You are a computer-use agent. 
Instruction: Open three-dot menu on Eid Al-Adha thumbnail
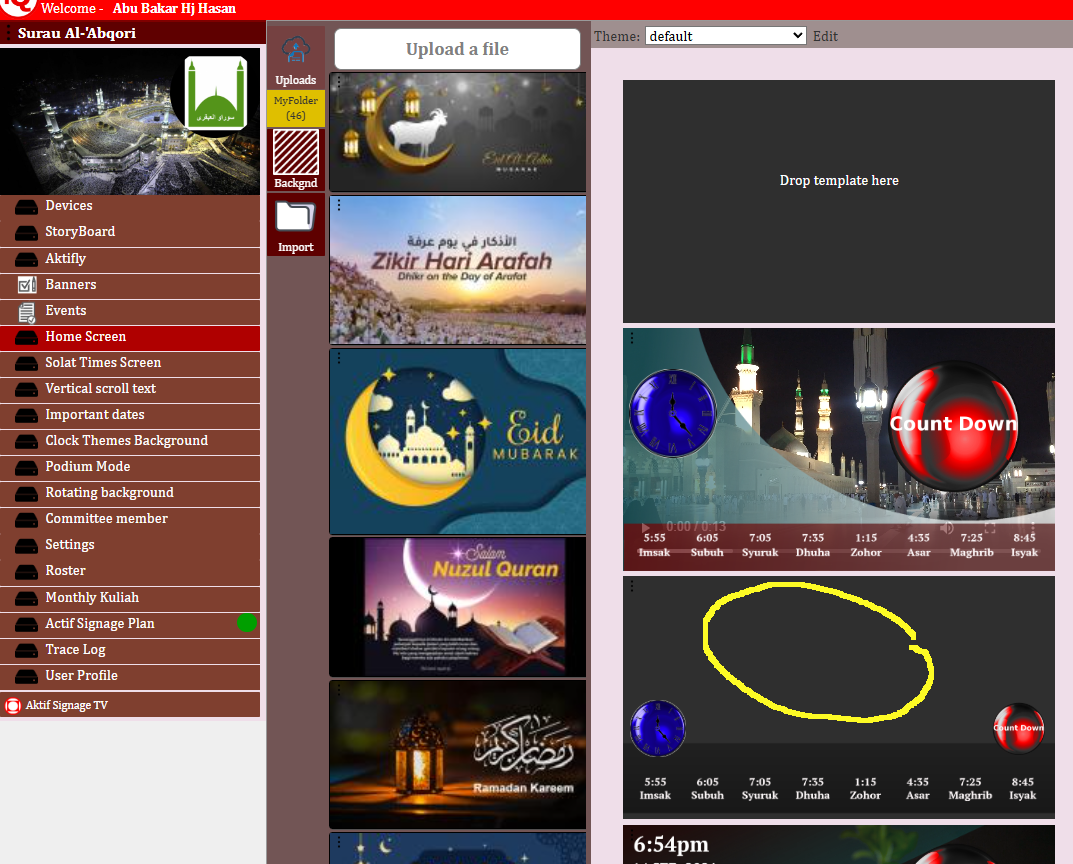[339, 81]
